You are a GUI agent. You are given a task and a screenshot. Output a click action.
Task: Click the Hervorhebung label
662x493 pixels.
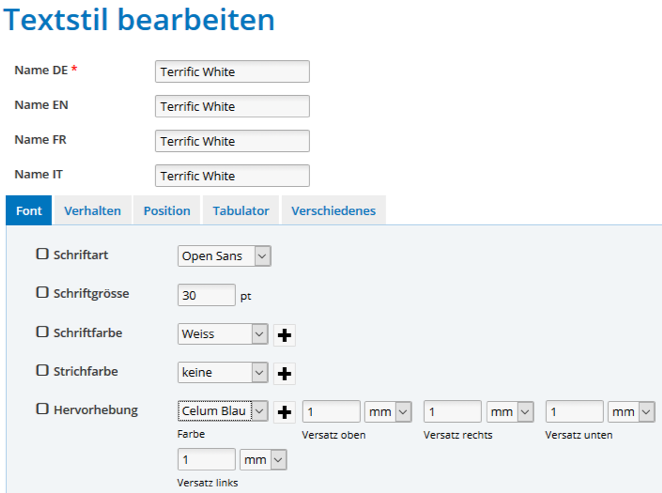(96, 410)
